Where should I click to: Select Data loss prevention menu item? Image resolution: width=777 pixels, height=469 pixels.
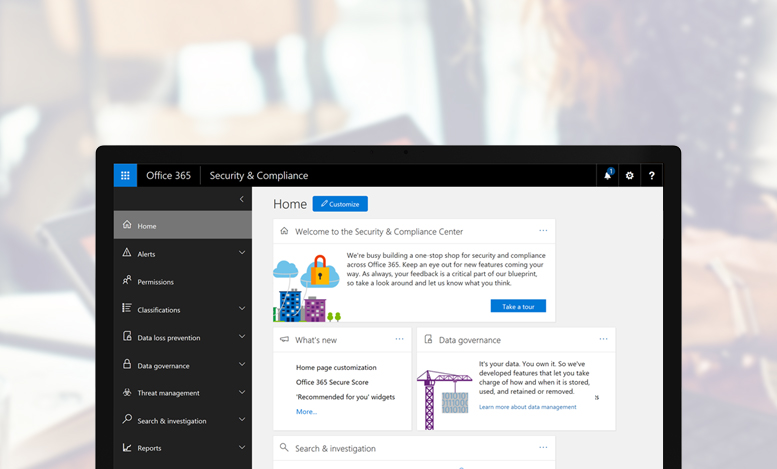pyautogui.click(x=183, y=337)
